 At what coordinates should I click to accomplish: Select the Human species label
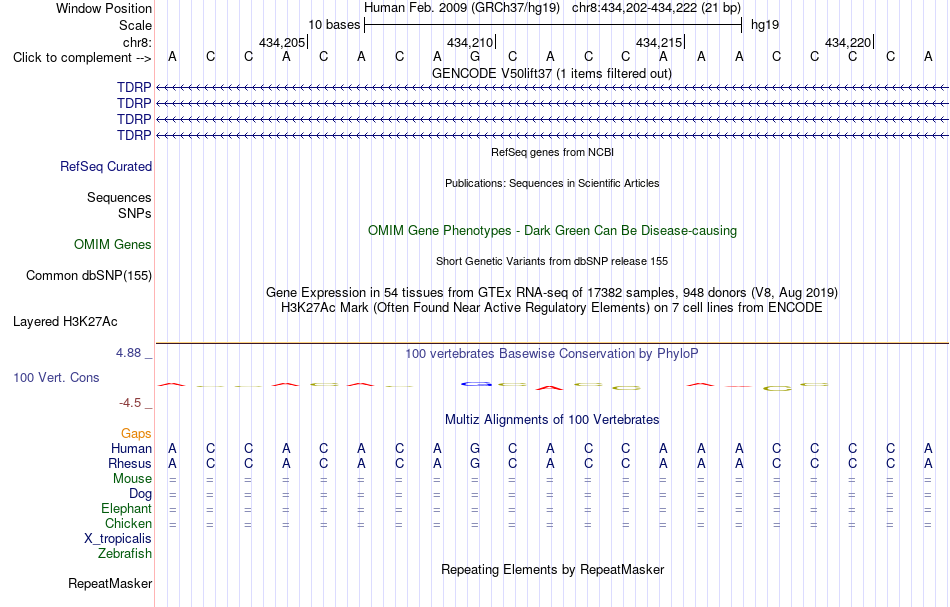131,449
